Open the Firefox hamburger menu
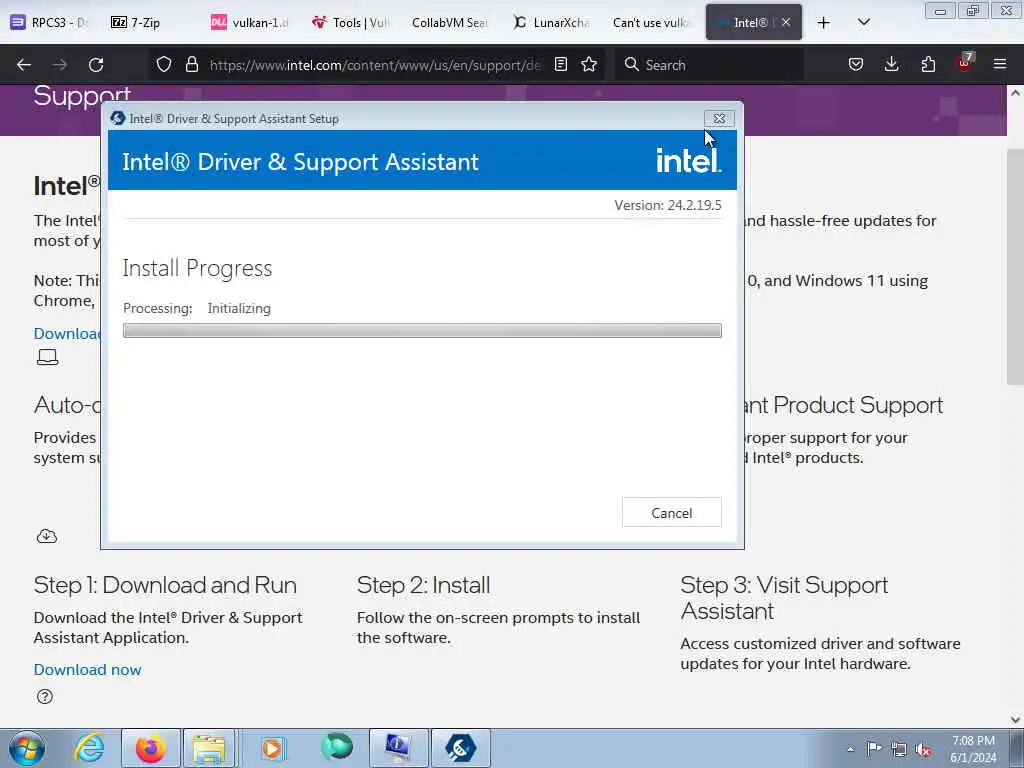The width and height of the screenshot is (1024, 768). pos(1000,64)
